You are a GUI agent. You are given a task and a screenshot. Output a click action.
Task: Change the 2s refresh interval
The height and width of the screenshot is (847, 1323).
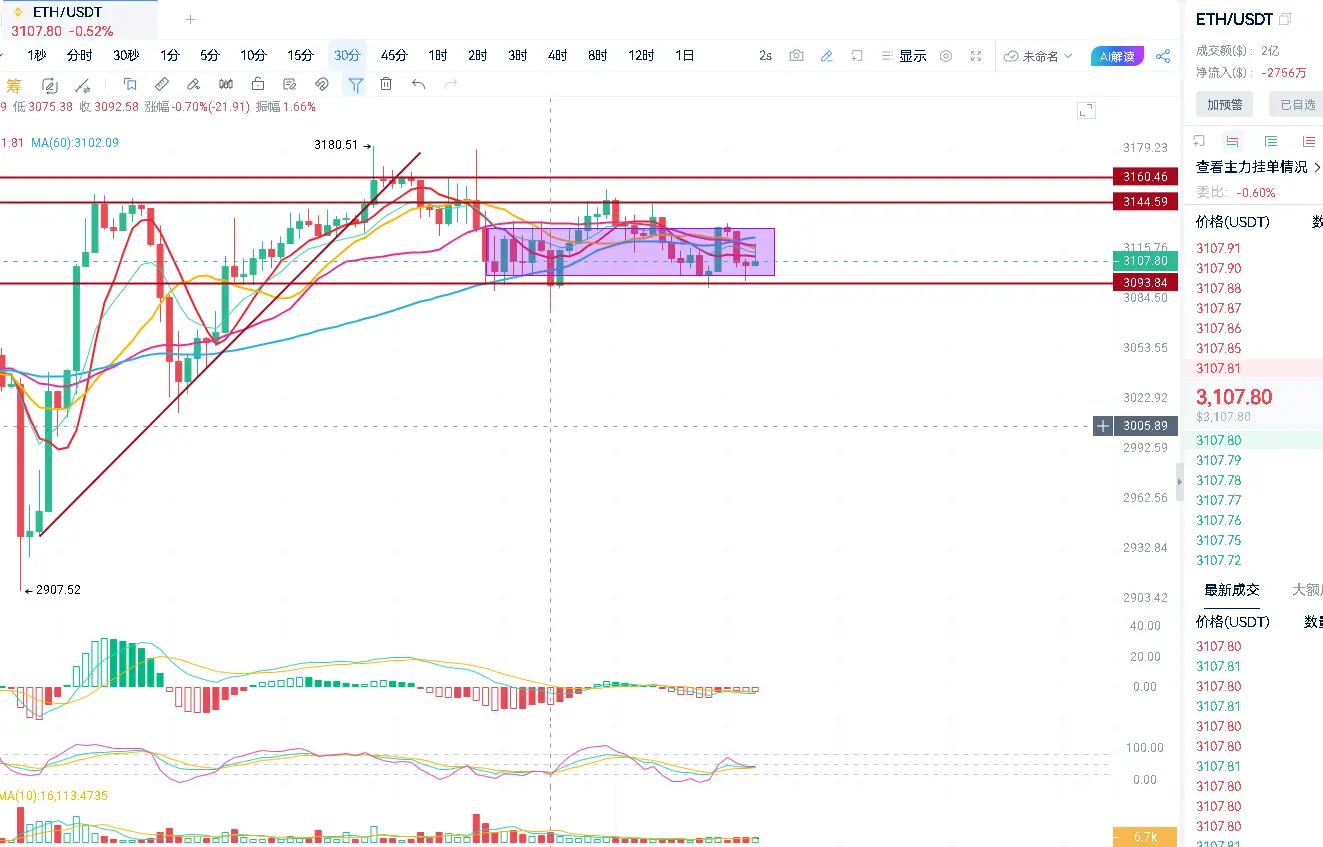765,56
